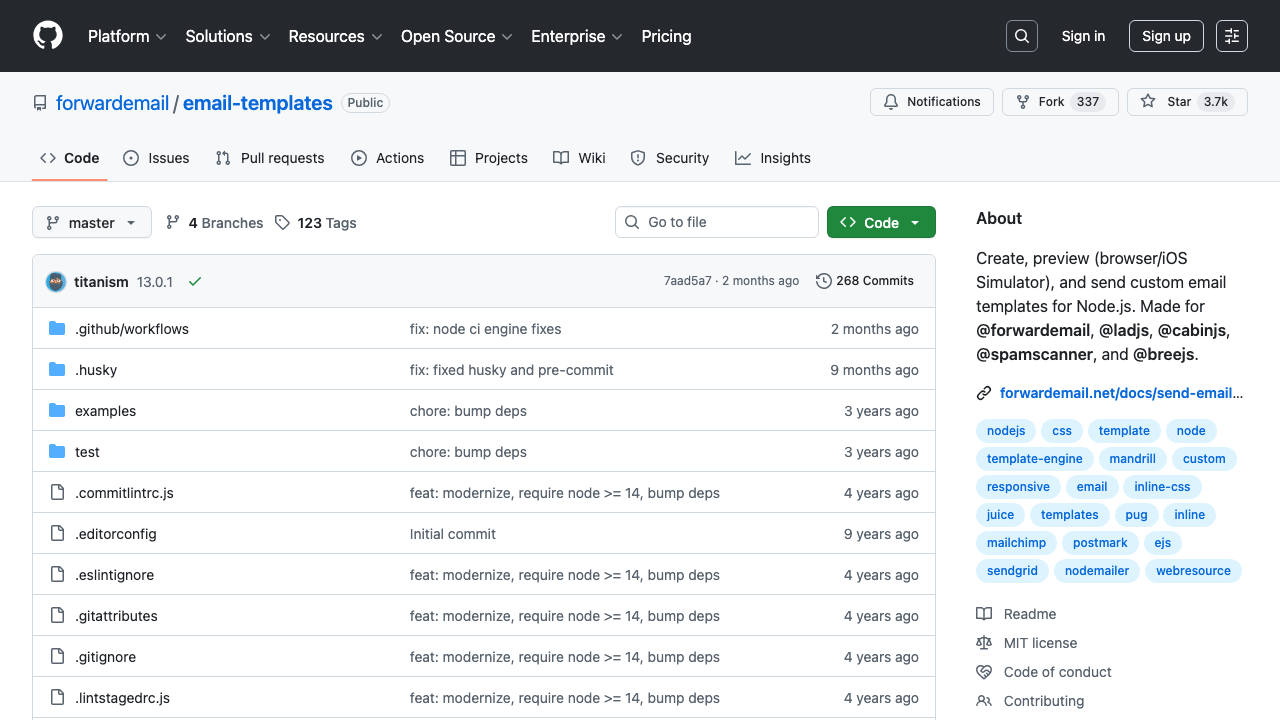Click the folder icon beside examples

coord(57,410)
